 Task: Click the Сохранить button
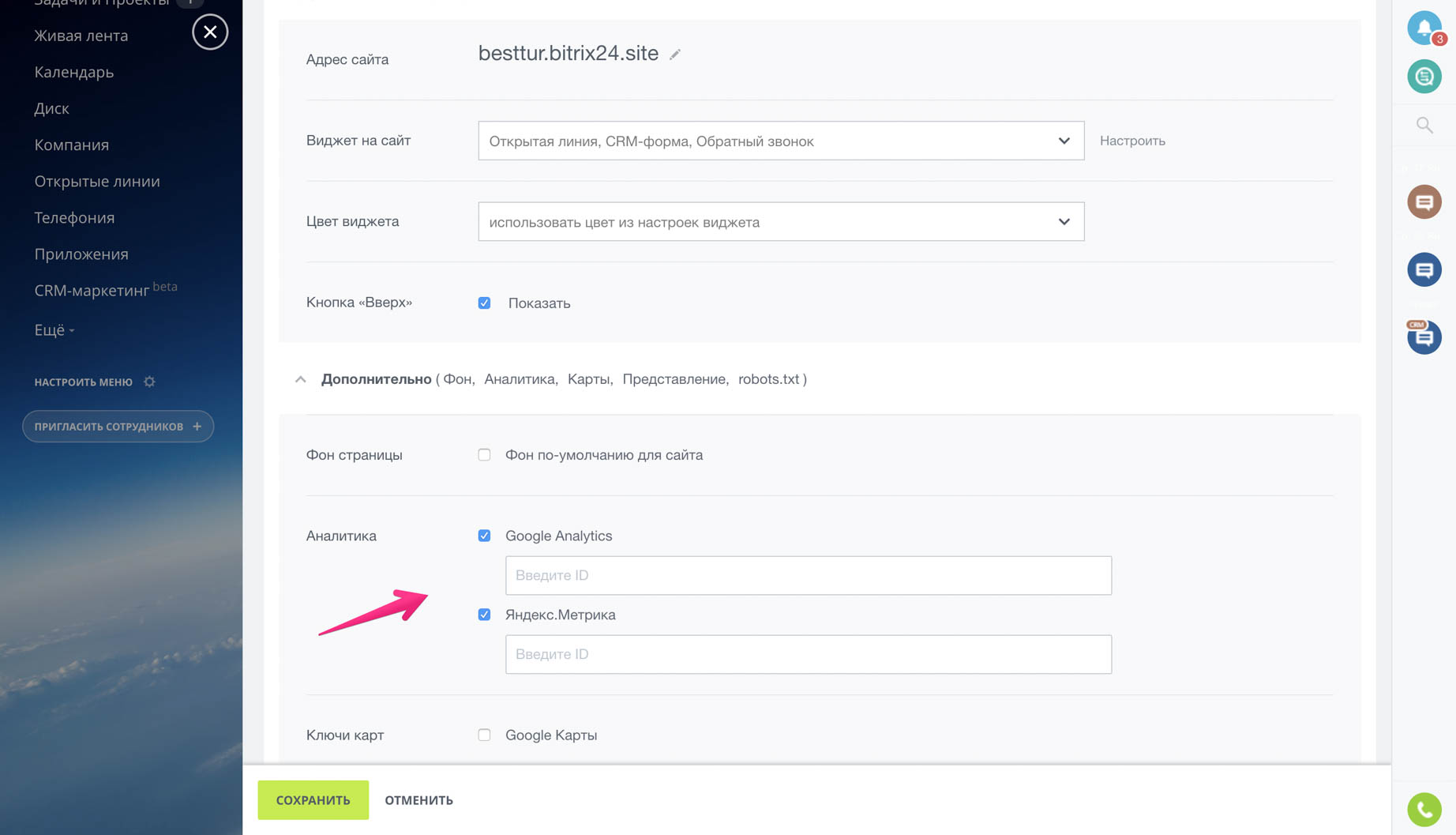coord(313,799)
